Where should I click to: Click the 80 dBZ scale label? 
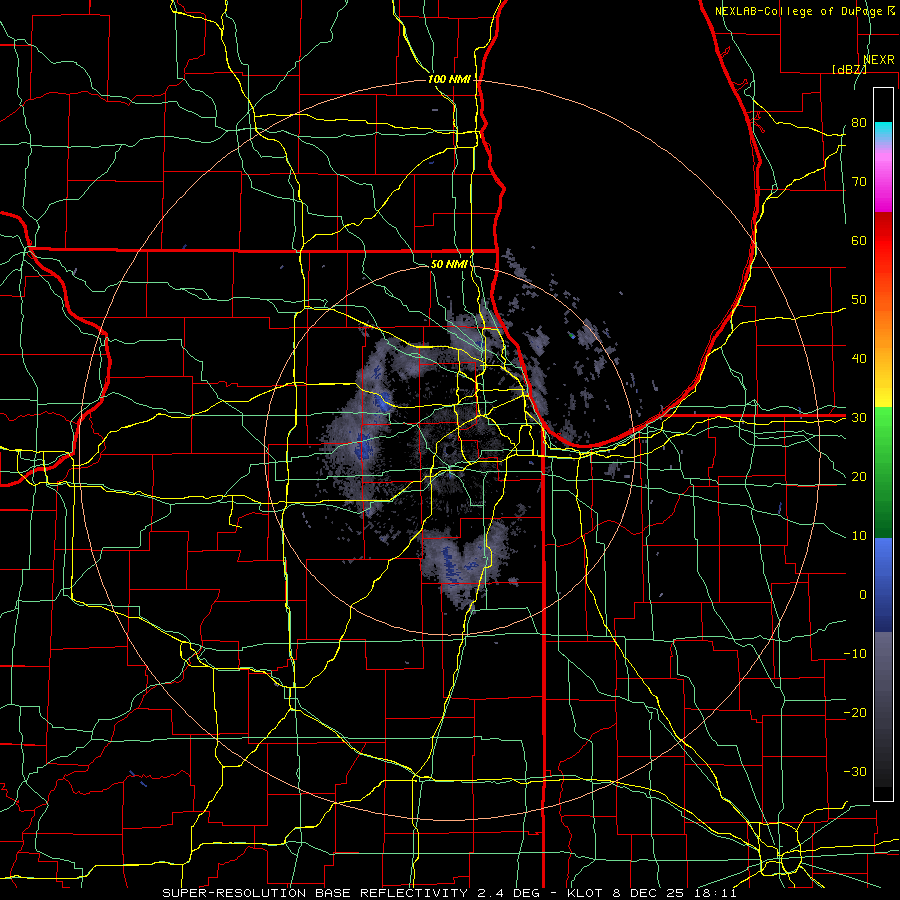(x=859, y=123)
